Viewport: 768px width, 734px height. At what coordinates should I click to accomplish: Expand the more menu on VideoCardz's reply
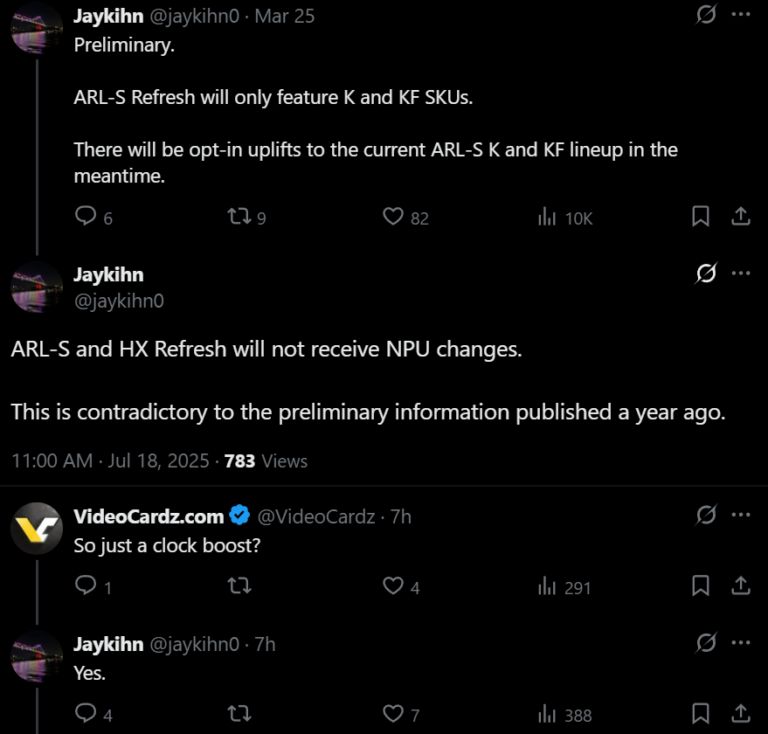point(741,516)
